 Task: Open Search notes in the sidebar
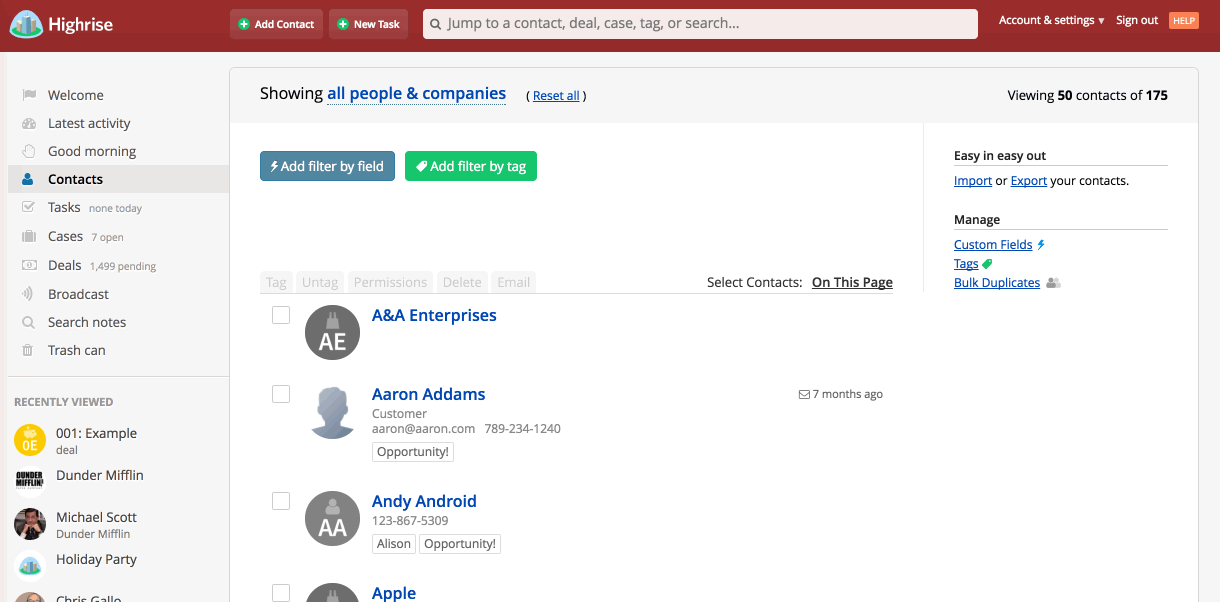(x=87, y=322)
